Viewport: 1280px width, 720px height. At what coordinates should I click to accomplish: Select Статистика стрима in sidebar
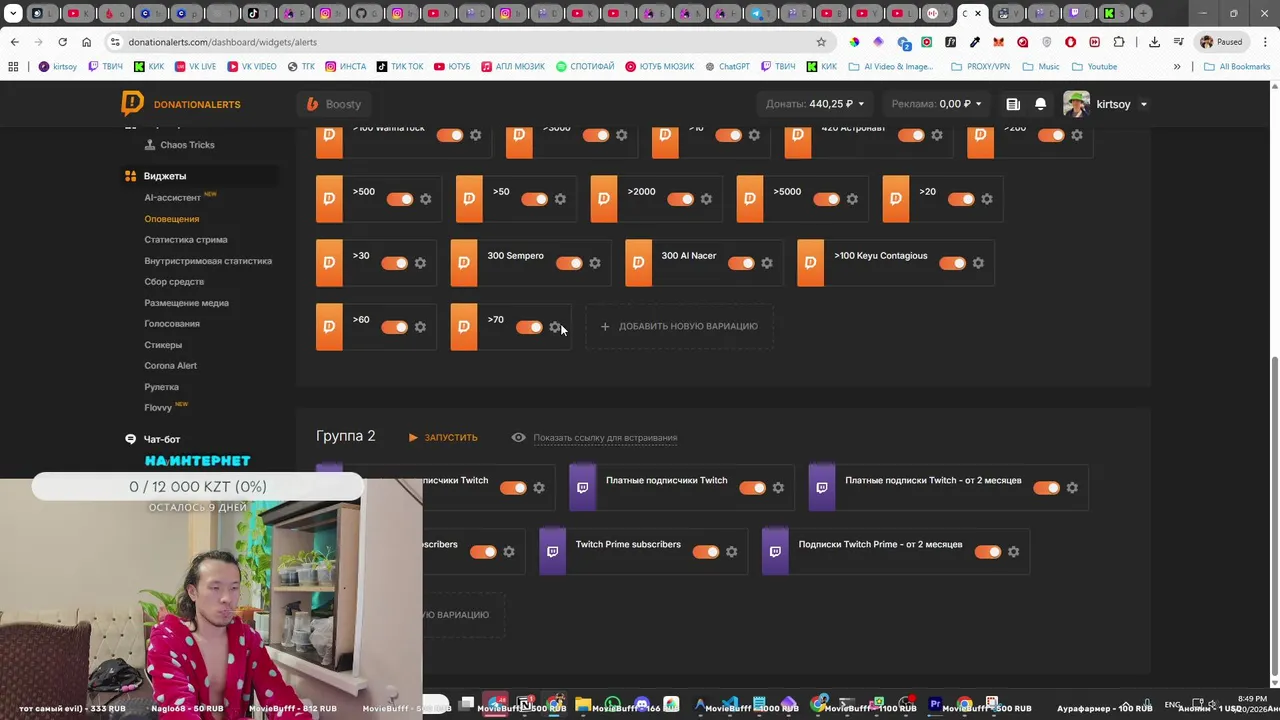(186, 240)
